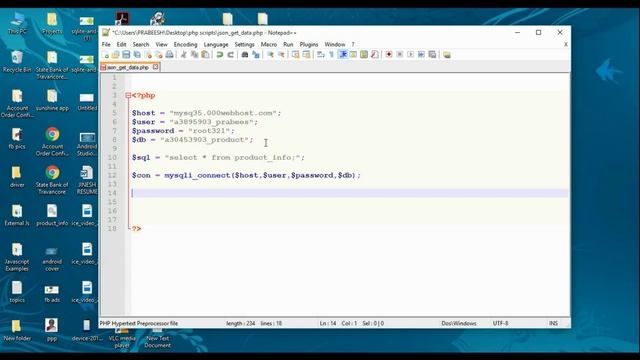The height and width of the screenshot is (360, 640).
Task: Click the Zoom Out toolbar icon
Action: (x=281, y=55)
